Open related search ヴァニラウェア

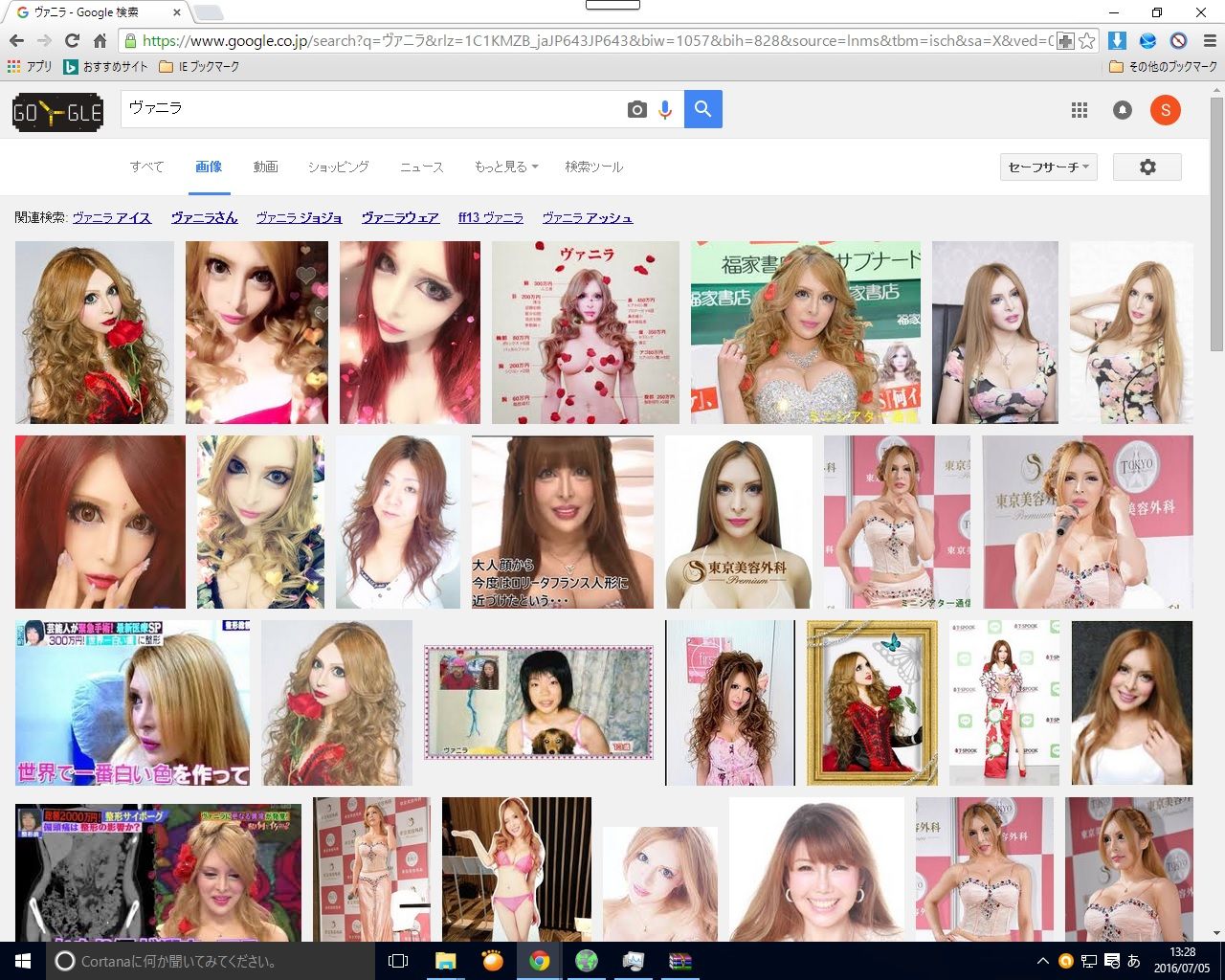click(x=400, y=218)
